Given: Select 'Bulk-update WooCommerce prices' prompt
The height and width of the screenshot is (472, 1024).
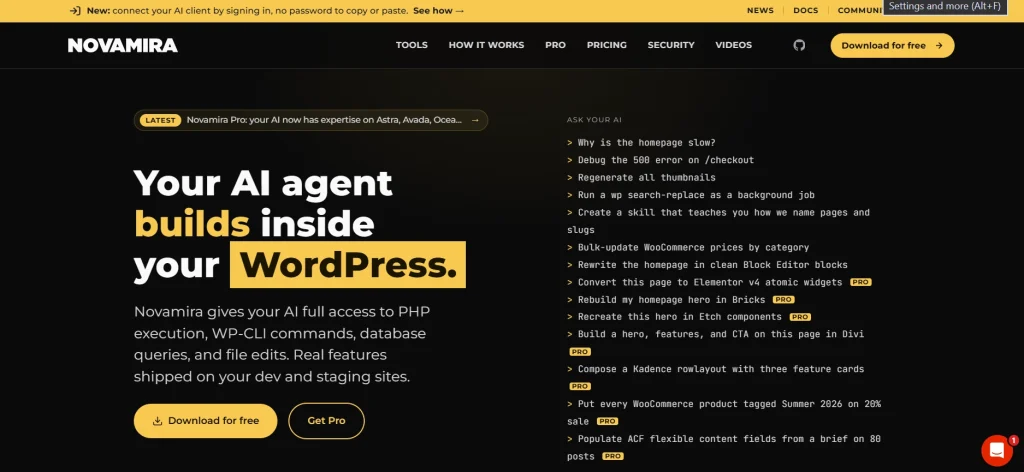Looking at the screenshot, I should click(688, 247).
